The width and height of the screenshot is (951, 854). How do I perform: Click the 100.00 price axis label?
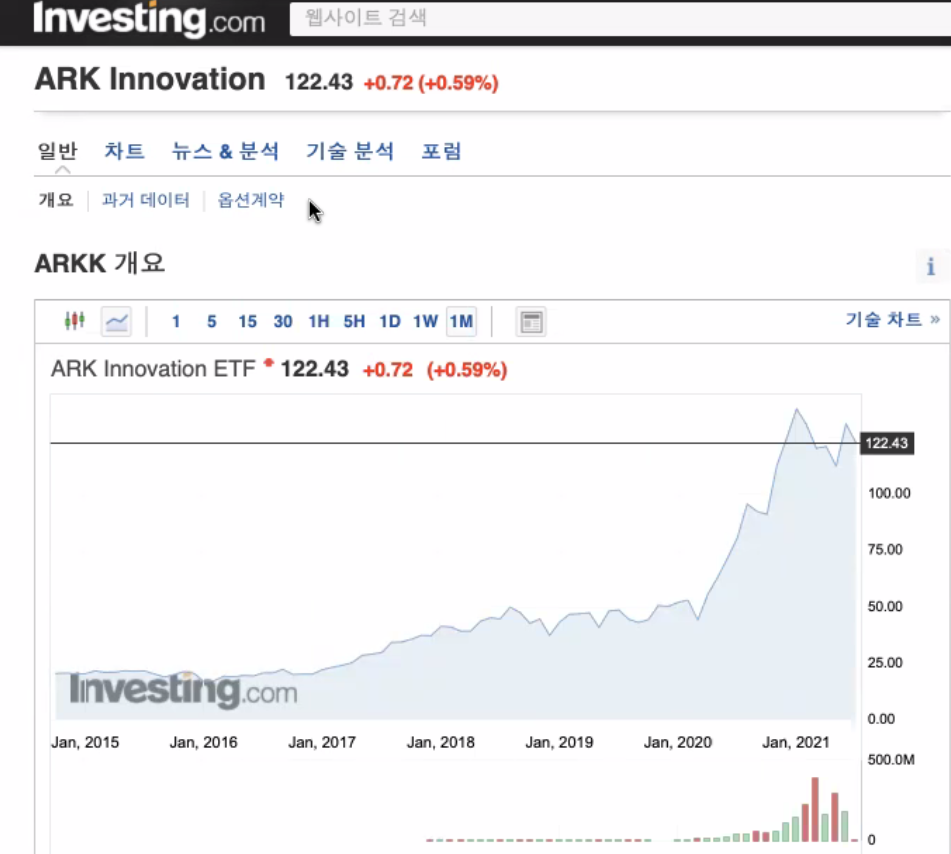tap(889, 493)
